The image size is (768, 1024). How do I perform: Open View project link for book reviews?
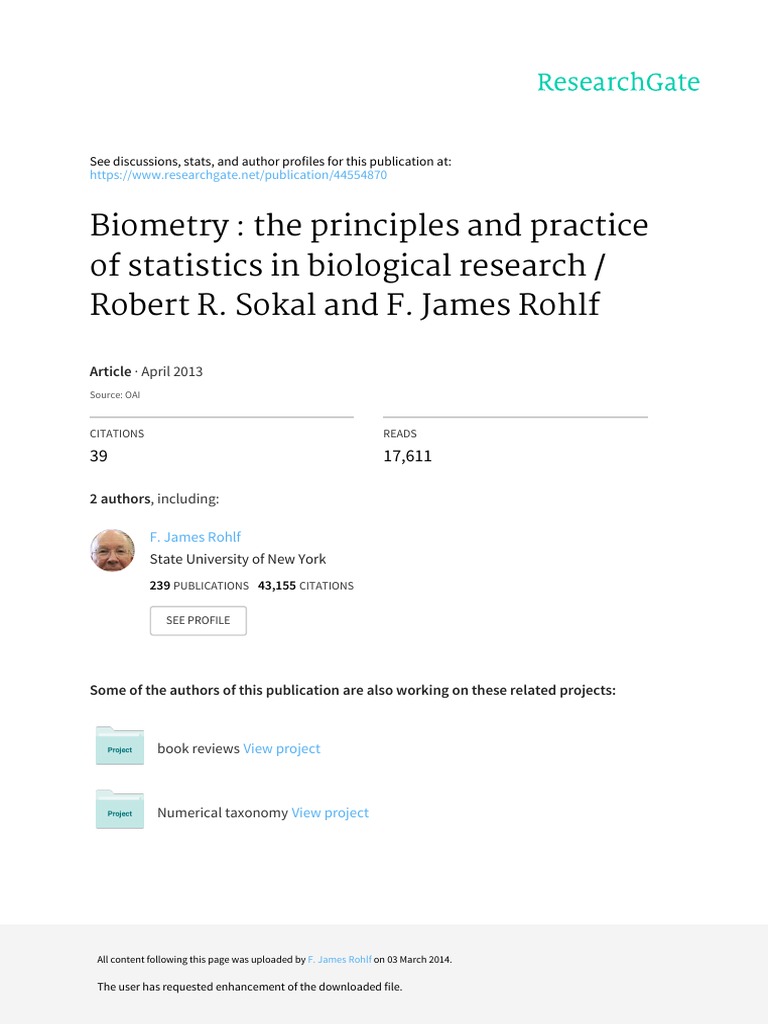(282, 748)
